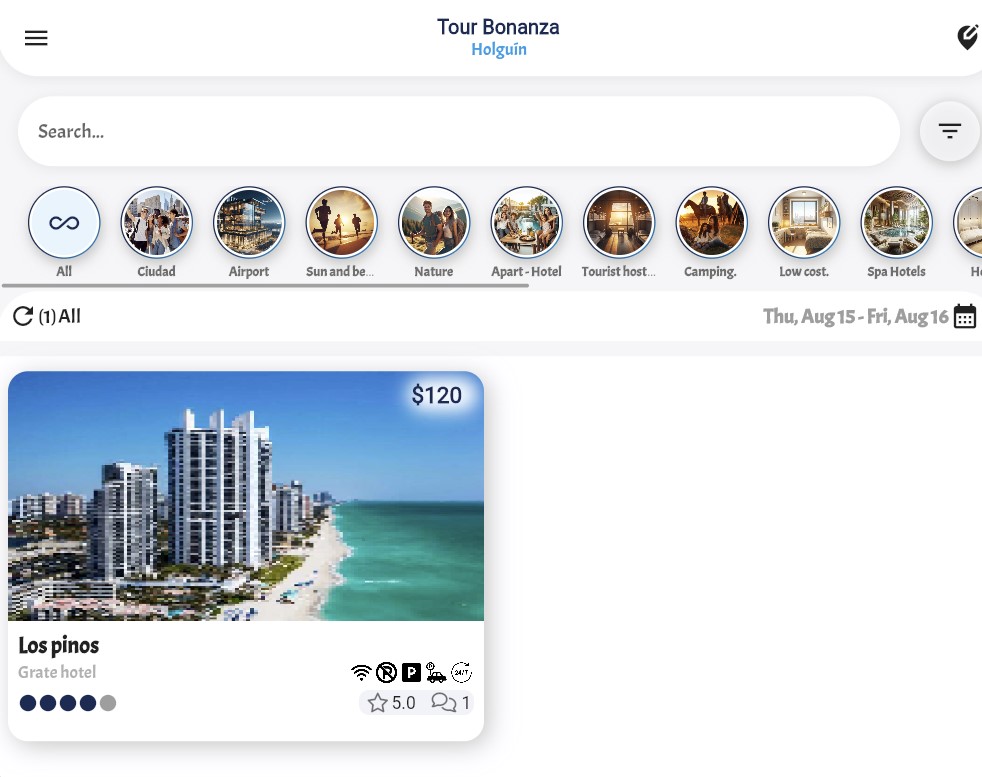Focus the Search input field
982x777 pixels.
[x=458, y=131]
